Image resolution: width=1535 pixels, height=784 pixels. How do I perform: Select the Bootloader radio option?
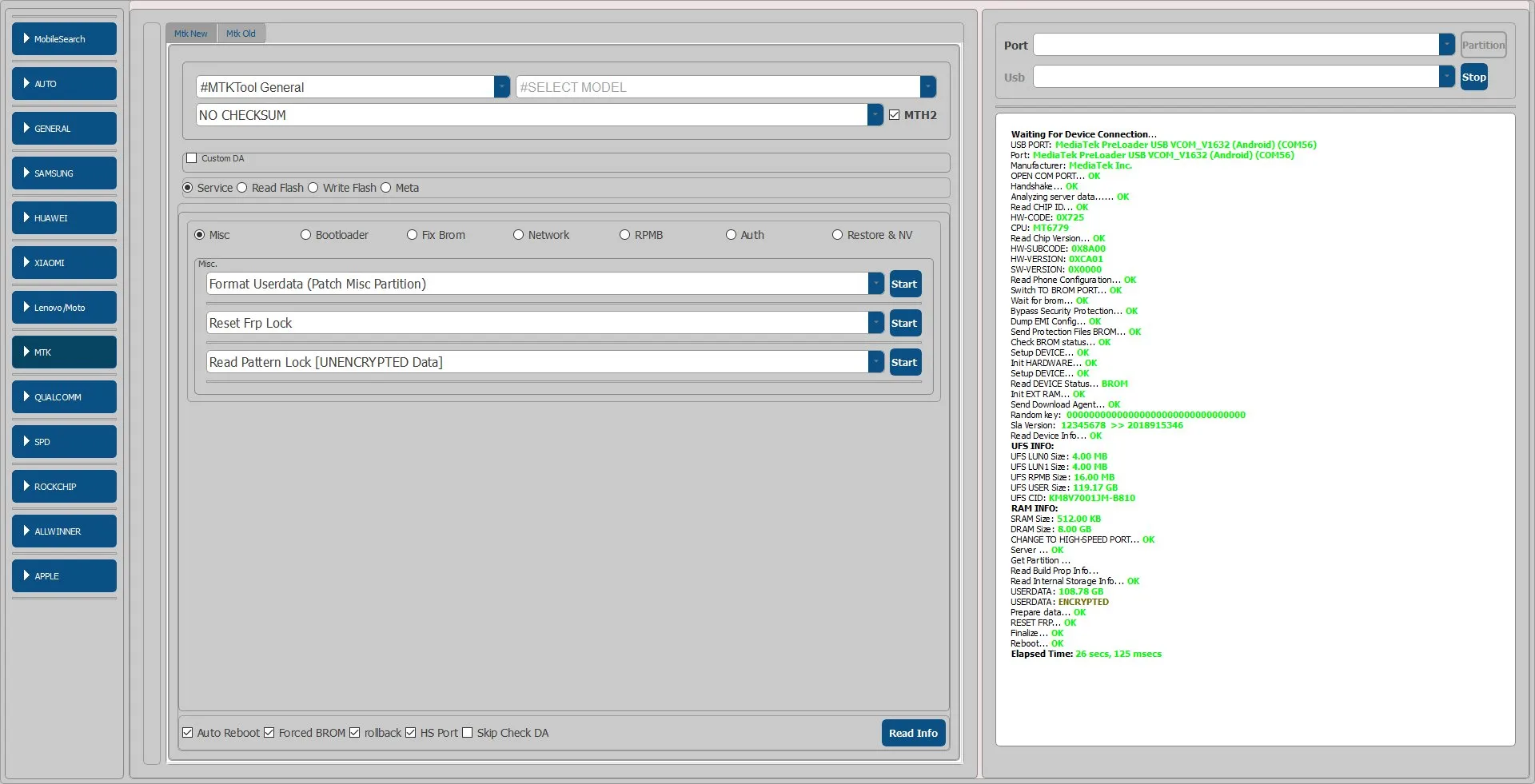click(x=305, y=235)
